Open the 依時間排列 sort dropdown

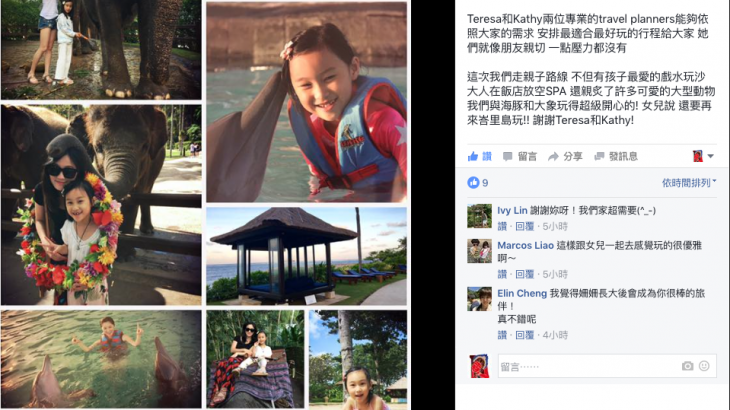click(x=689, y=183)
